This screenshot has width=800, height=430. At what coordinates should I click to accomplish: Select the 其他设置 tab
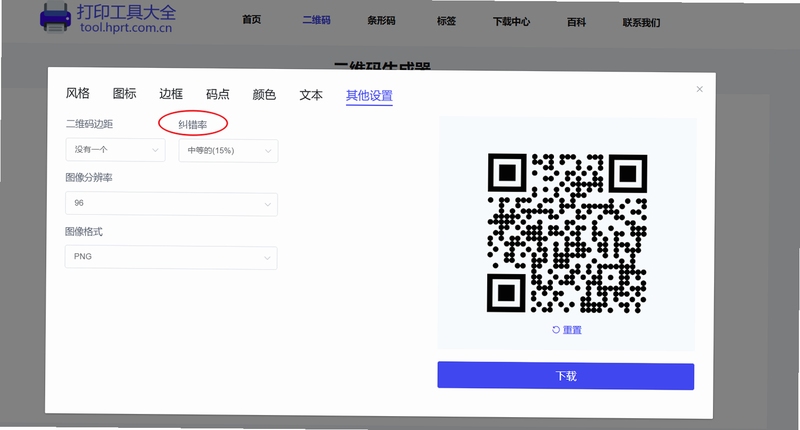[x=369, y=96]
